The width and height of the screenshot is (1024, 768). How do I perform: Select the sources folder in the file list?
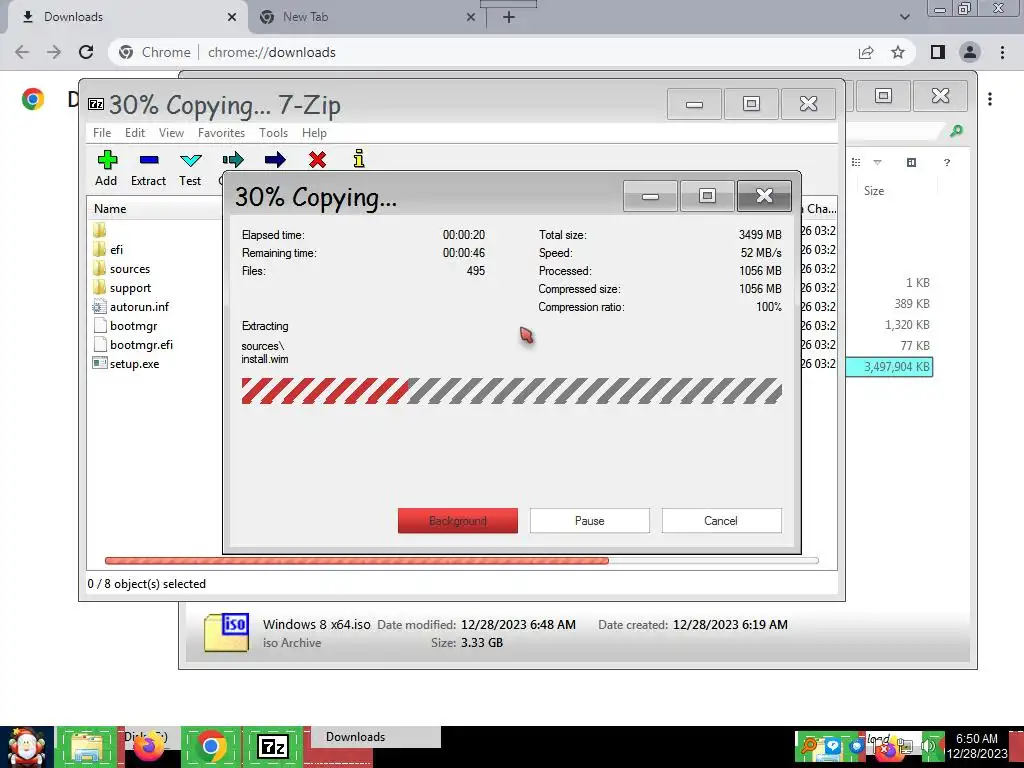pos(129,268)
